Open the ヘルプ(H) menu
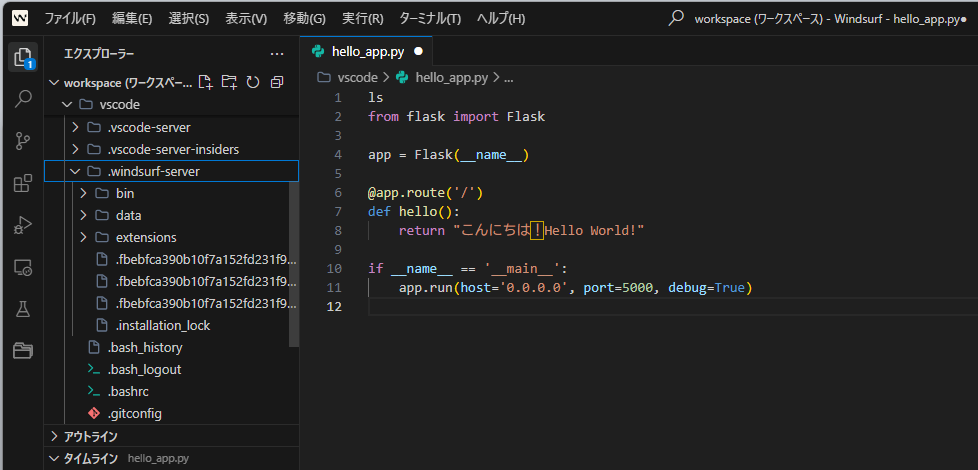This screenshot has height=470, width=978. coord(500,19)
